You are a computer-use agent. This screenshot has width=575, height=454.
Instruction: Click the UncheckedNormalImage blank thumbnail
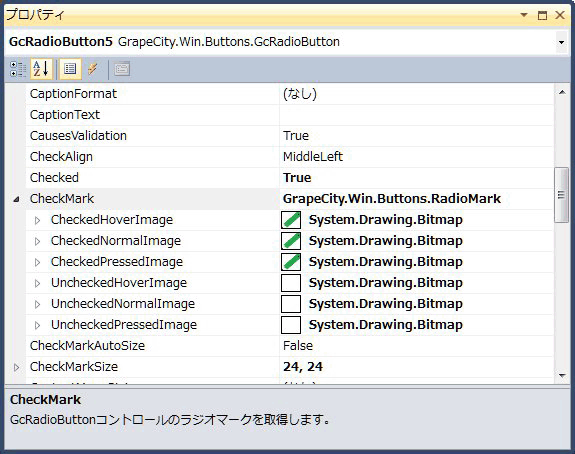(291, 304)
